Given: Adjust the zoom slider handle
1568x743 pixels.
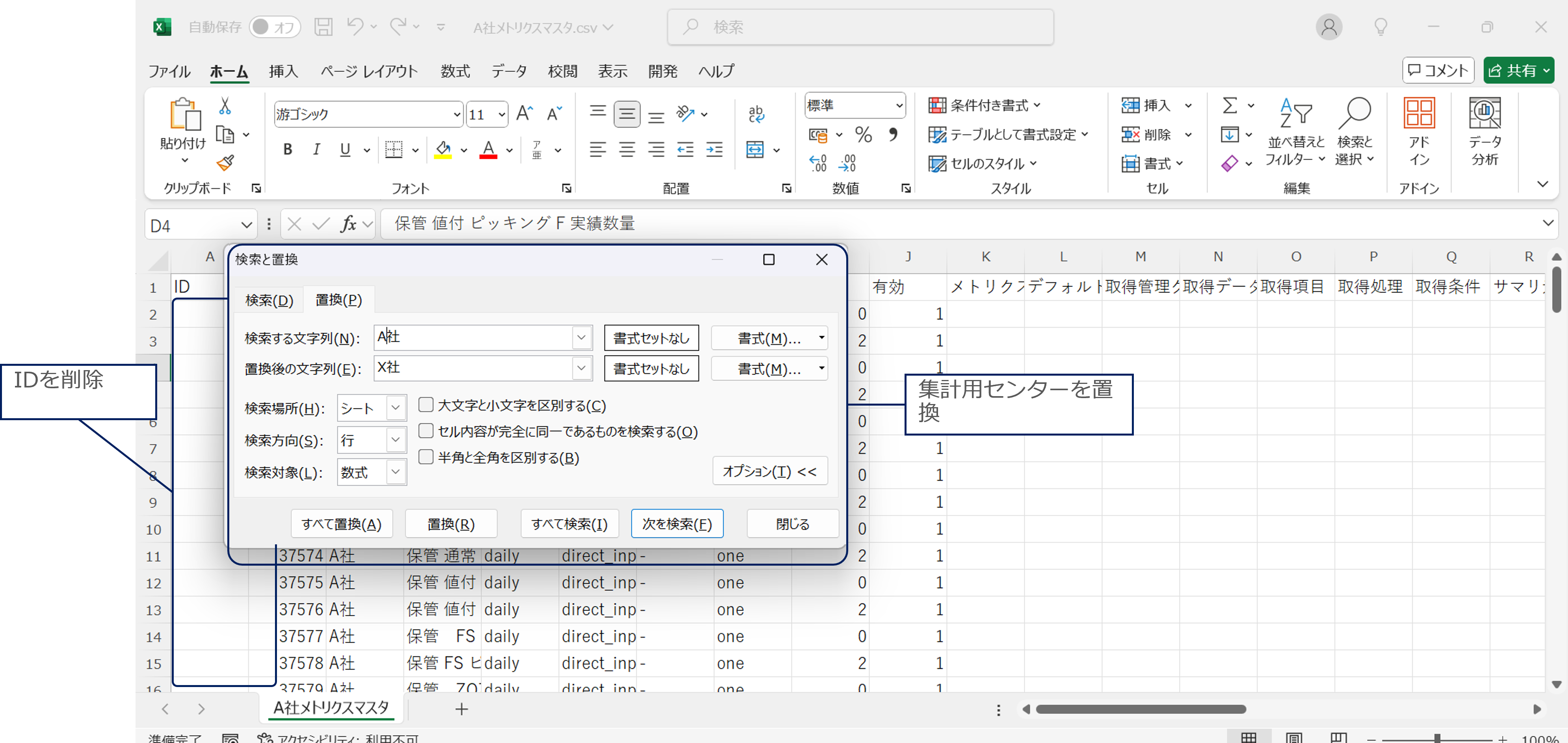Looking at the screenshot, I should pos(1437,738).
